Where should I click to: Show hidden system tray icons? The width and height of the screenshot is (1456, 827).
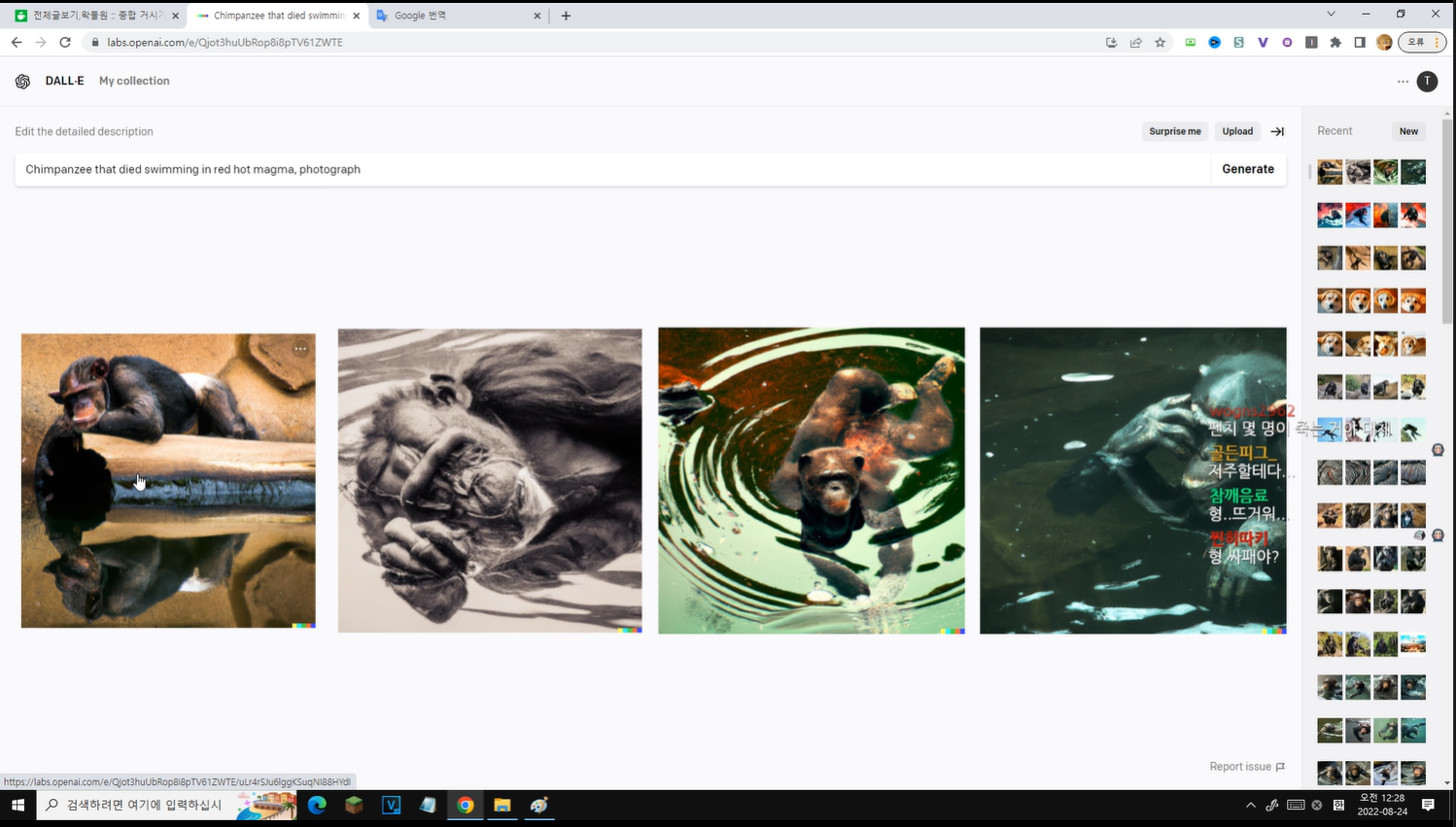pos(1251,806)
